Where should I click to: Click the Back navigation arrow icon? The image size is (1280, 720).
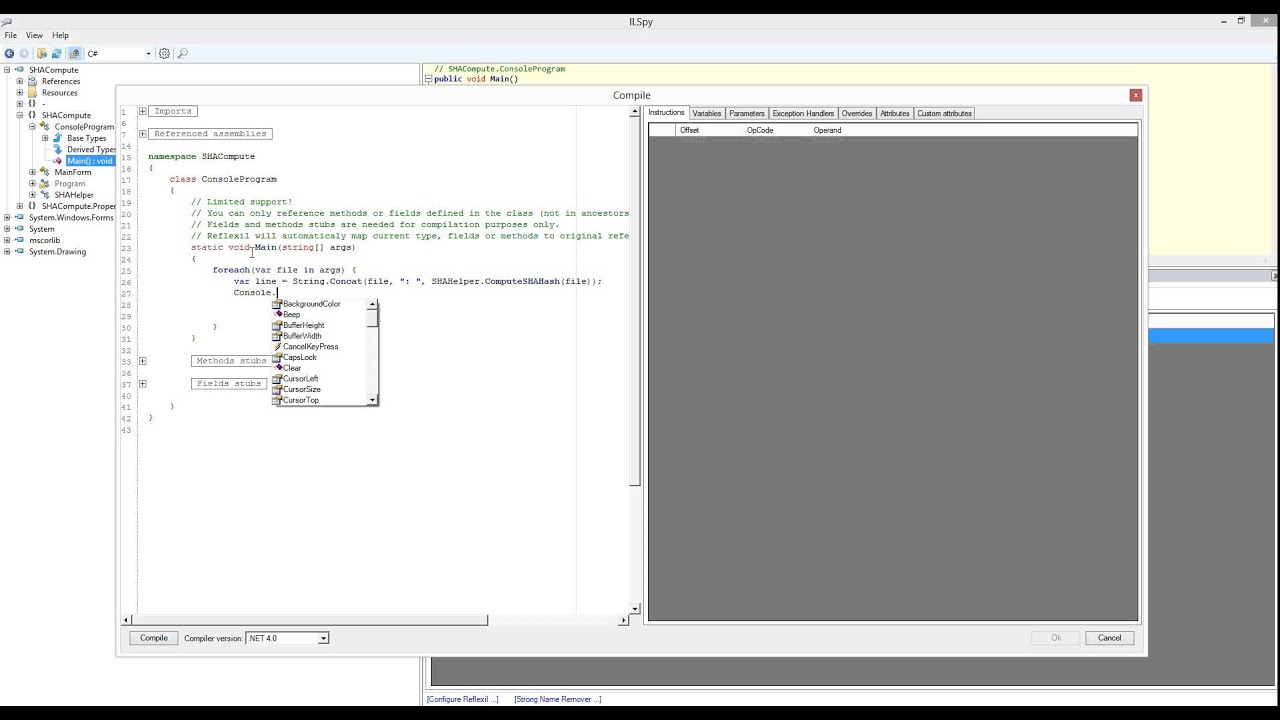(9, 53)
